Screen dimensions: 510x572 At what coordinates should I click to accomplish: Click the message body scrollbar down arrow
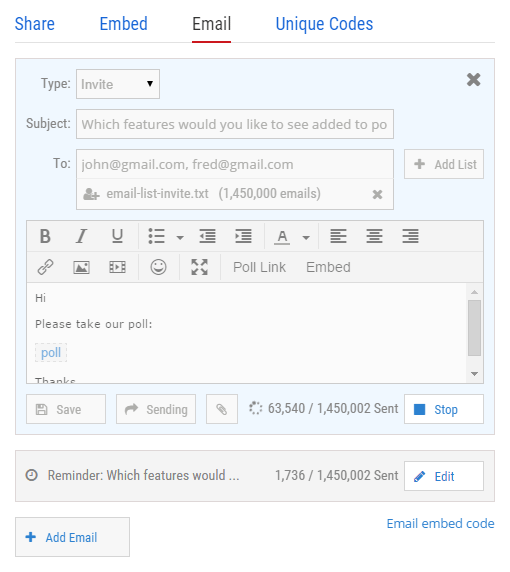[475, 374]
